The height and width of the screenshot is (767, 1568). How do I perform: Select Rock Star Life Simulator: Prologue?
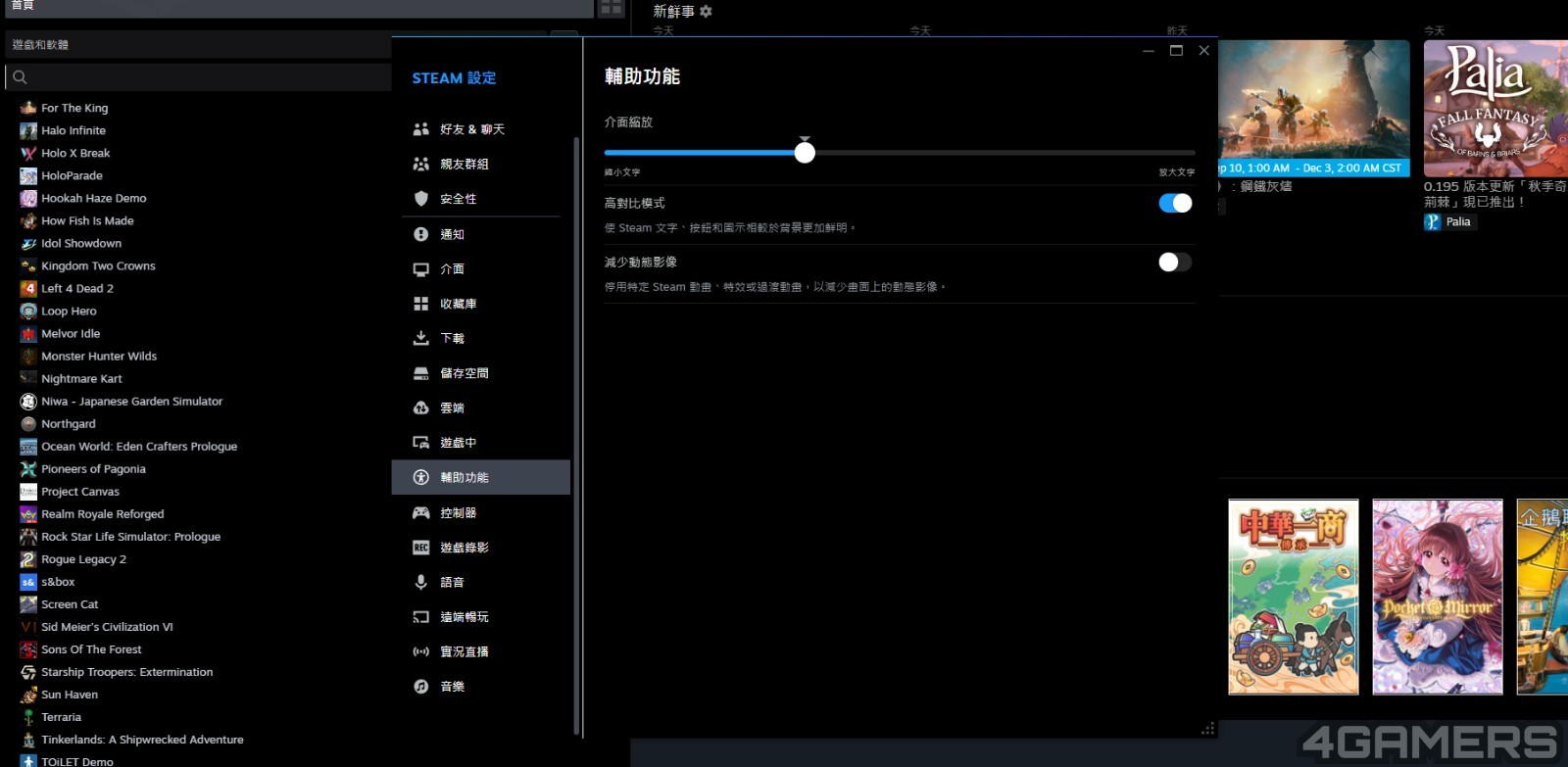coord(130,536)
